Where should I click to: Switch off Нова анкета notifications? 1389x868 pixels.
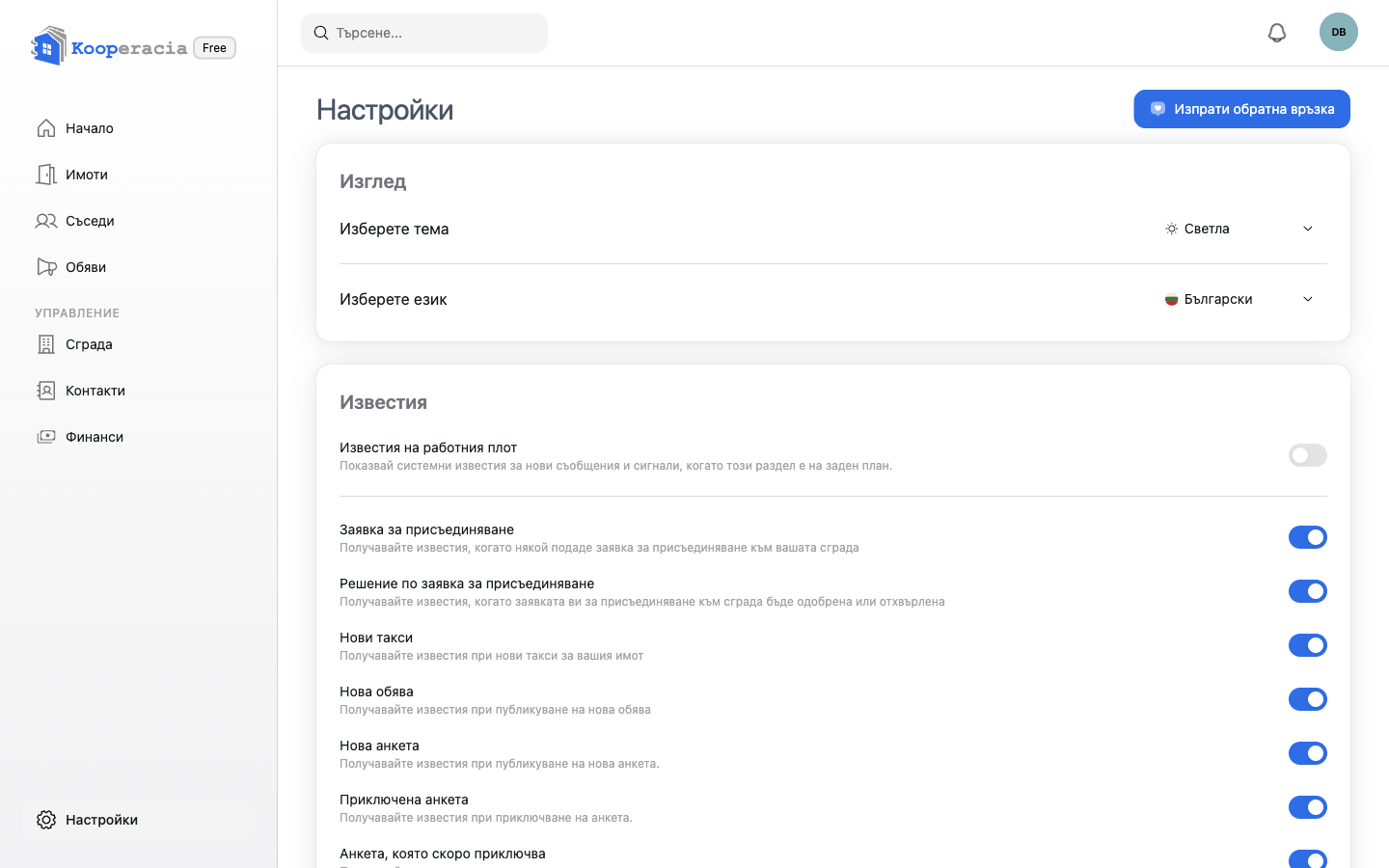point(1308,753)
